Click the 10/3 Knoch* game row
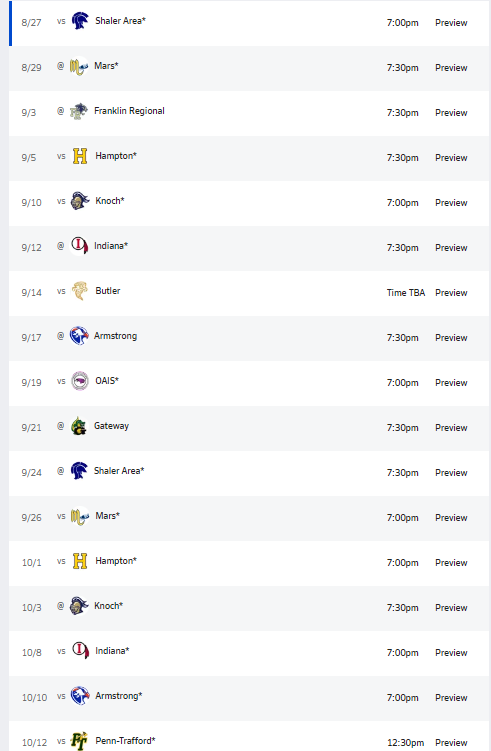Screen dimensions: 491x751 (x=249, y=608)
